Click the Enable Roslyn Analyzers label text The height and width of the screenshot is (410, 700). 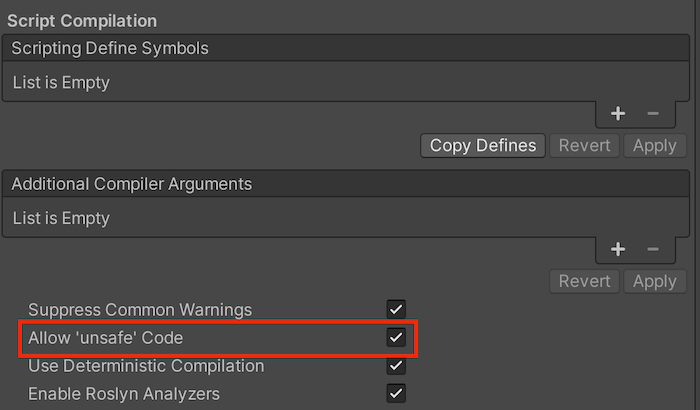pos(124,394)
